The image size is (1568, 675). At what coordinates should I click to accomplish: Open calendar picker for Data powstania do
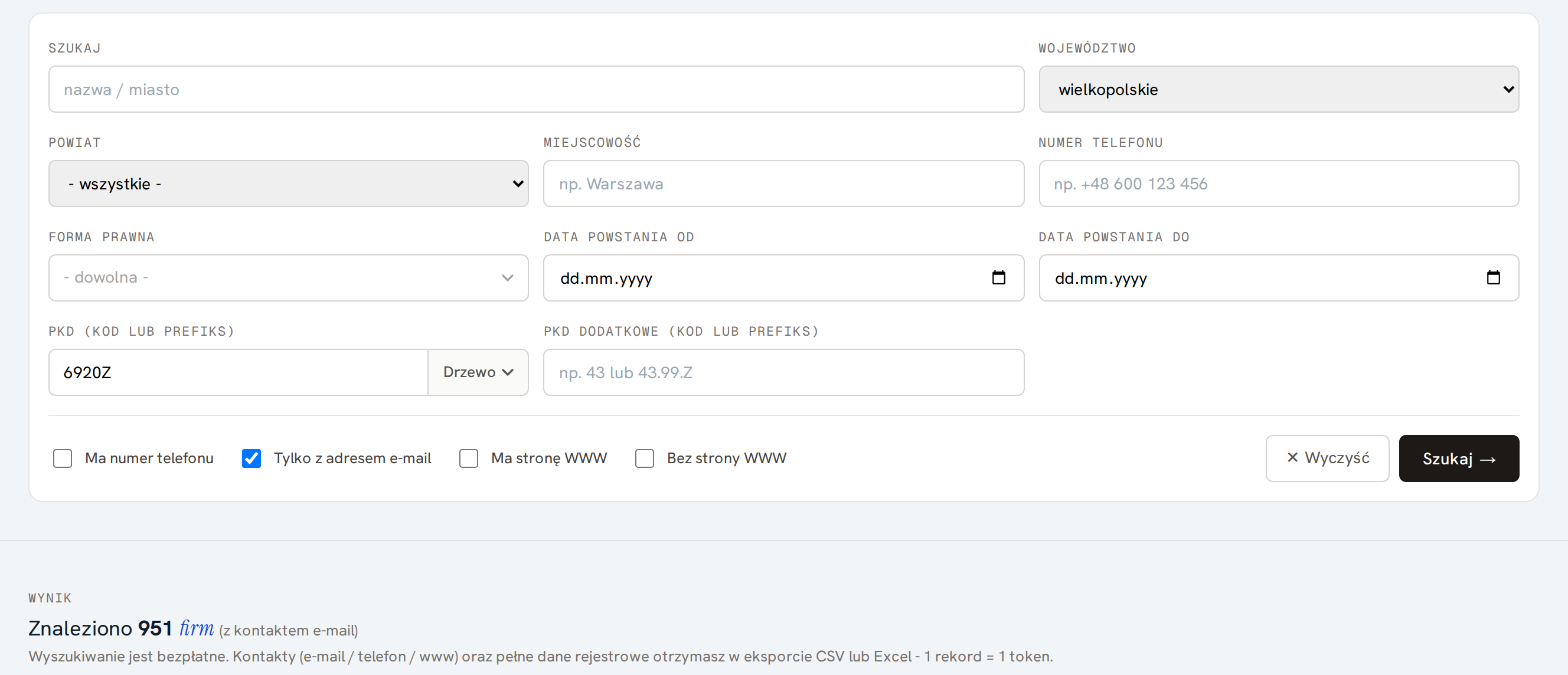tap(1492, 278)
